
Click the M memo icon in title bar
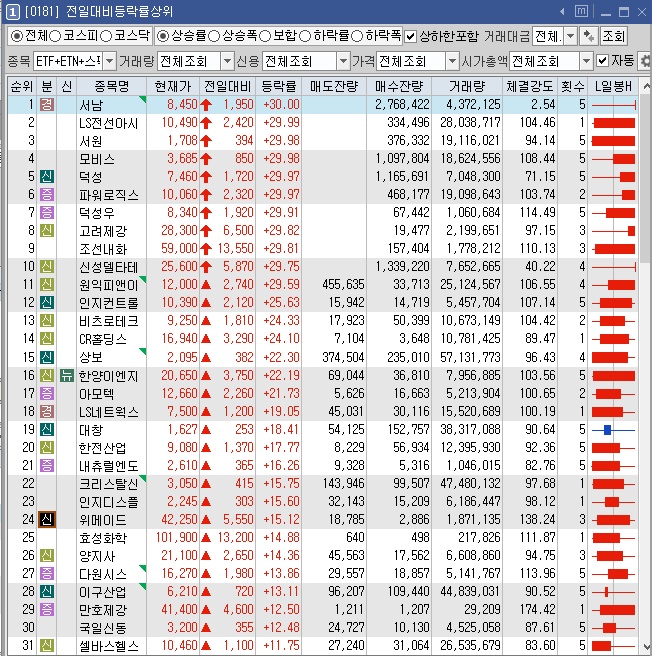pos(581,11)
